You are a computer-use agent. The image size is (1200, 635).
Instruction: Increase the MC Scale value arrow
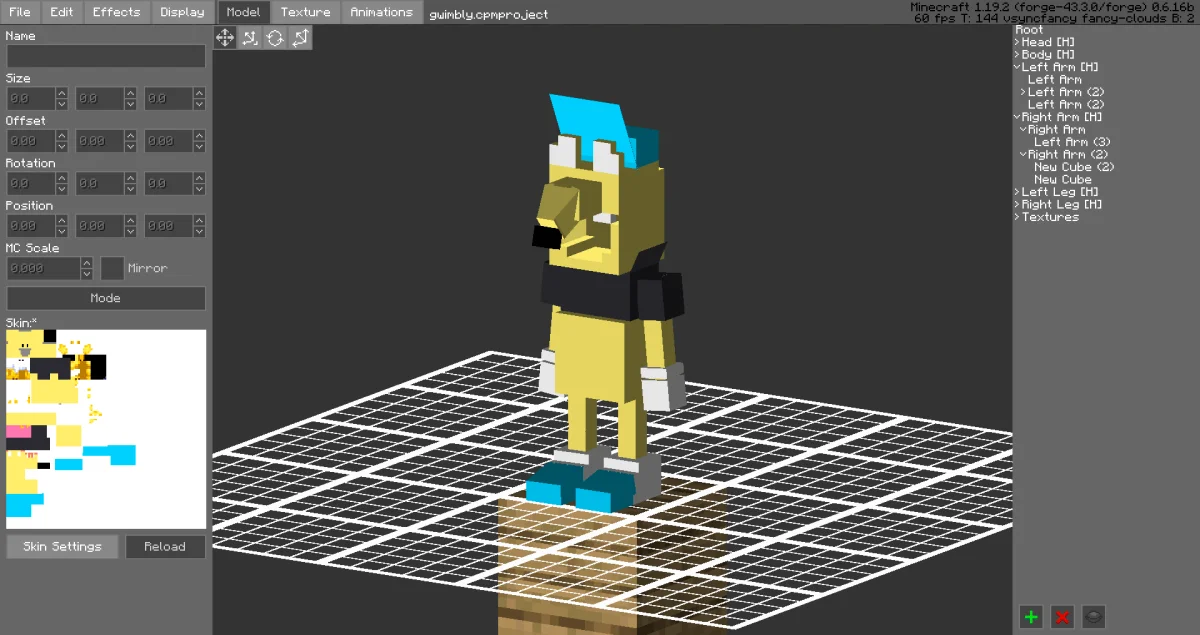tap(87, 263)
